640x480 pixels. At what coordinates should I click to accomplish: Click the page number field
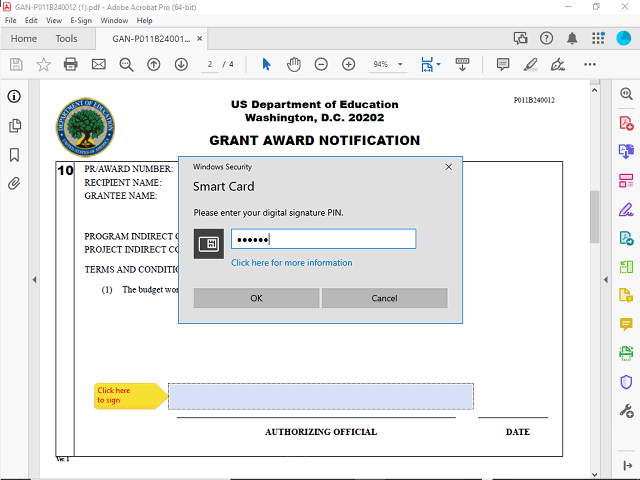click(210, 64)
